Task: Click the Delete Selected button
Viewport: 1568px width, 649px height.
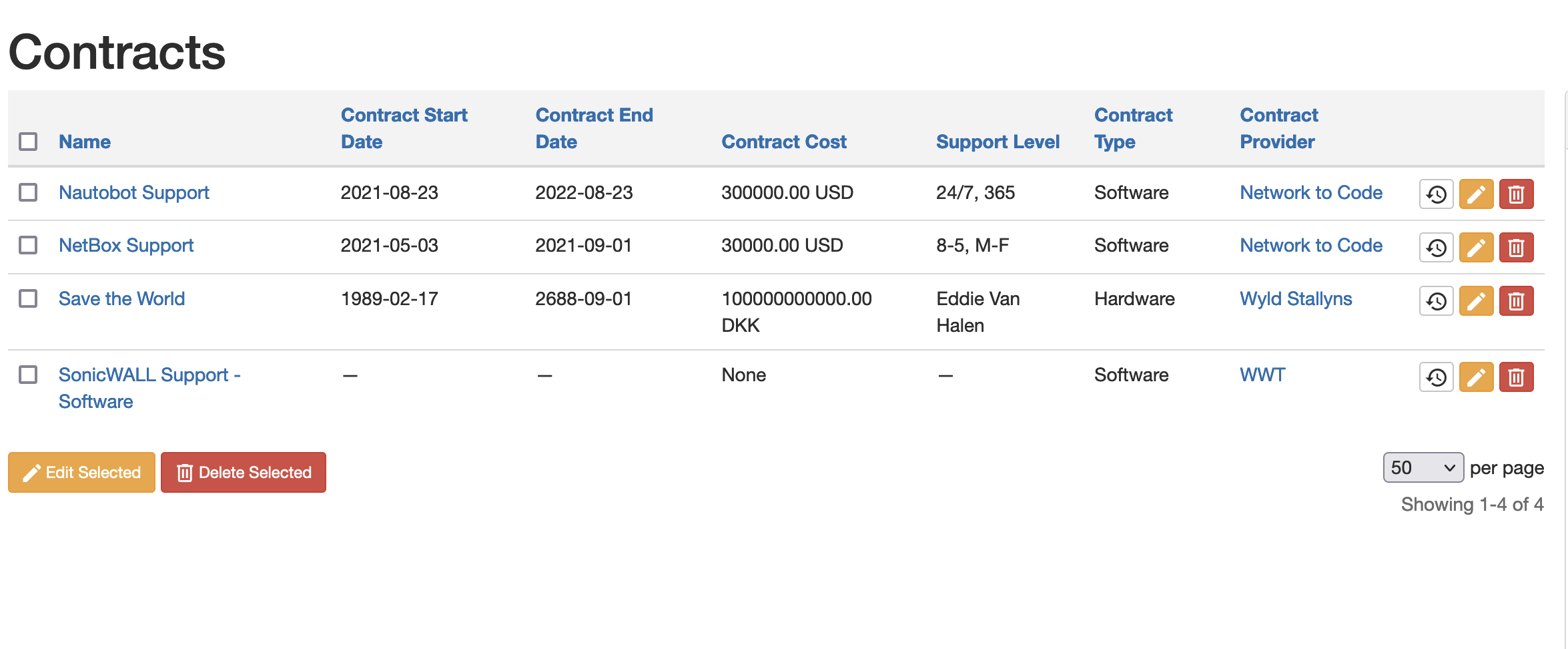Action: point(244,473)
